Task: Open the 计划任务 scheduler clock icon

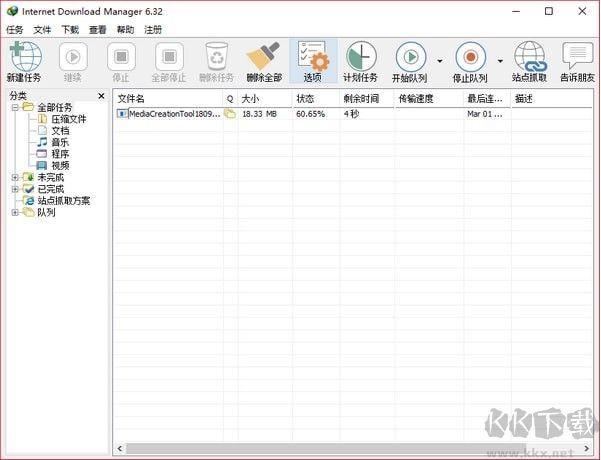Action: point(361,57)
